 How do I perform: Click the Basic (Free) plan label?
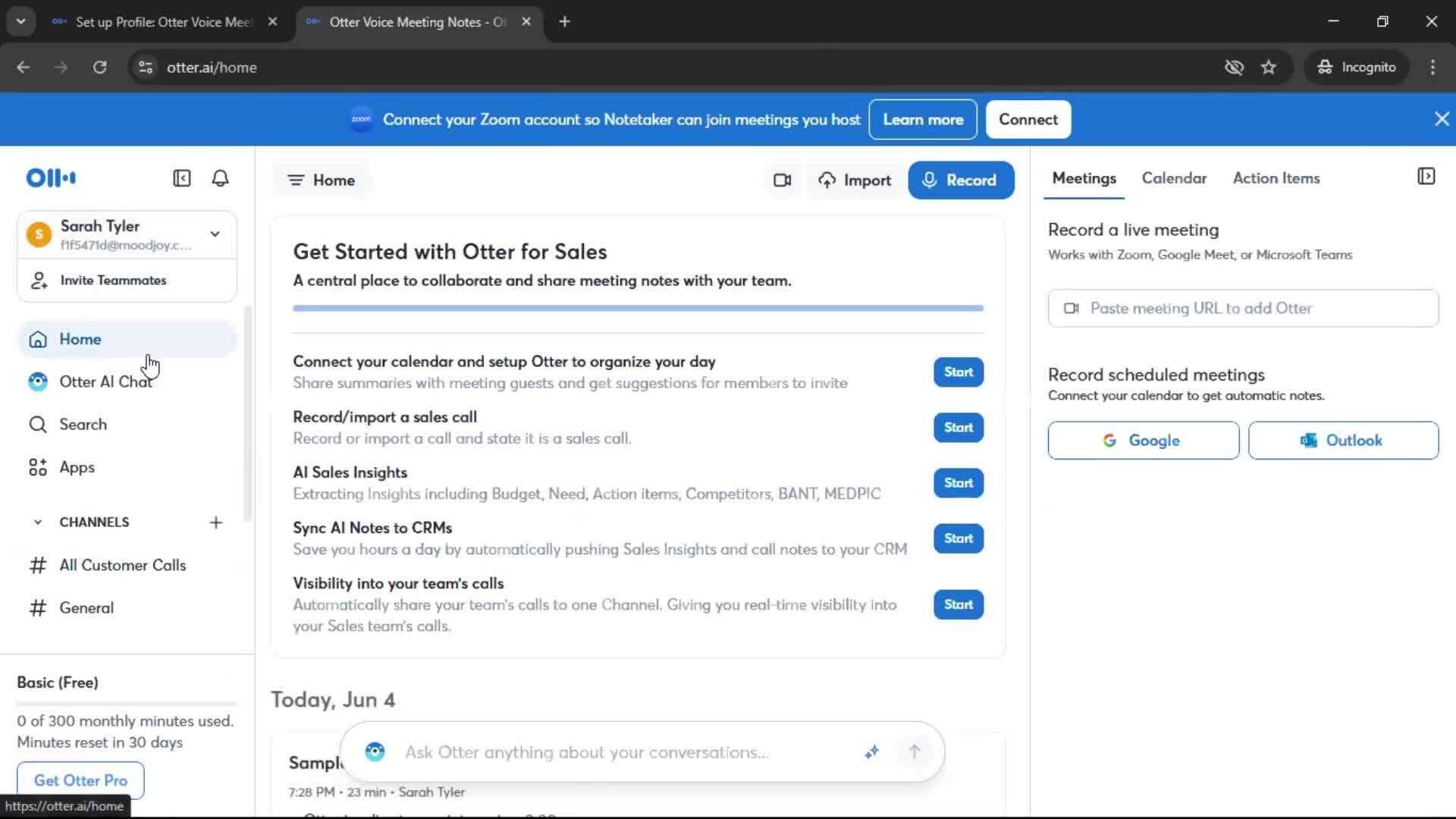point(58,682)
